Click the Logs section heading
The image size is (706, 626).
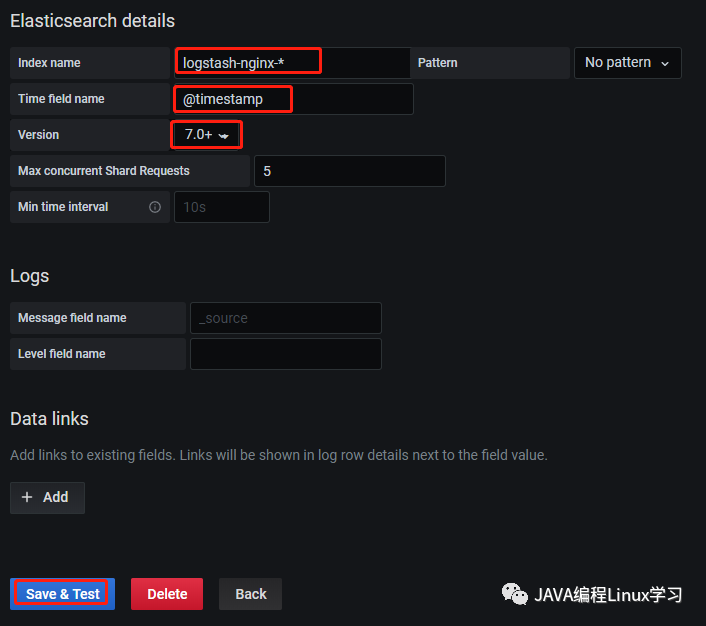point(29,276)
